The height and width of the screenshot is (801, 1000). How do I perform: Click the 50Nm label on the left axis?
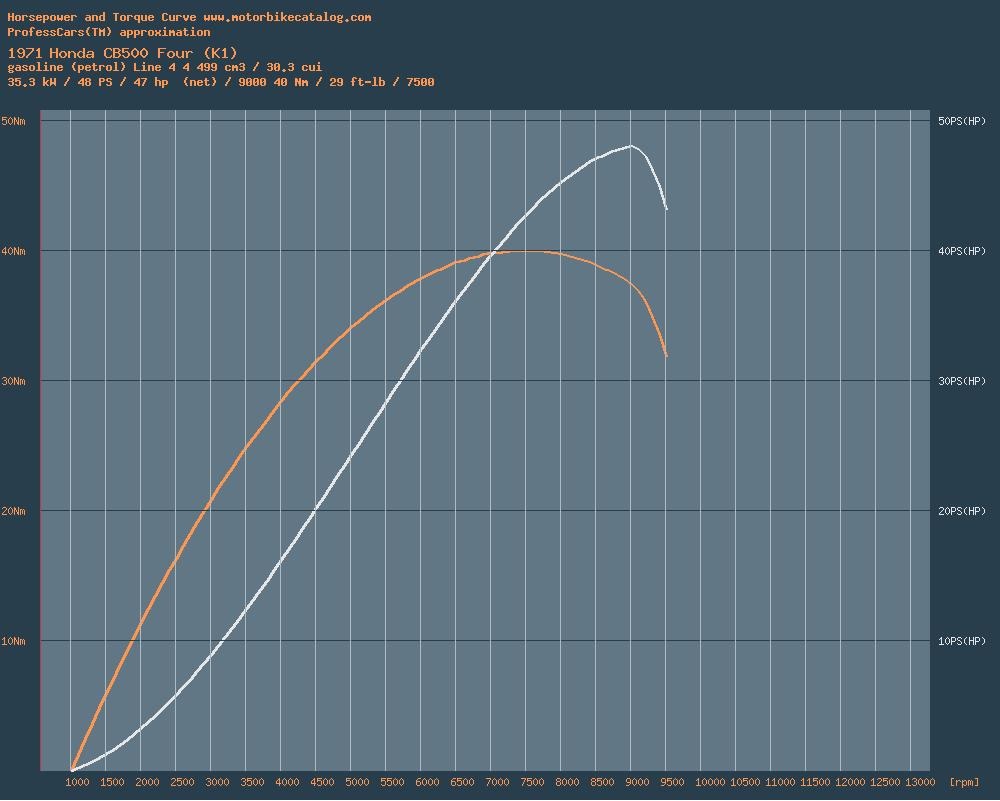[14, 121]
